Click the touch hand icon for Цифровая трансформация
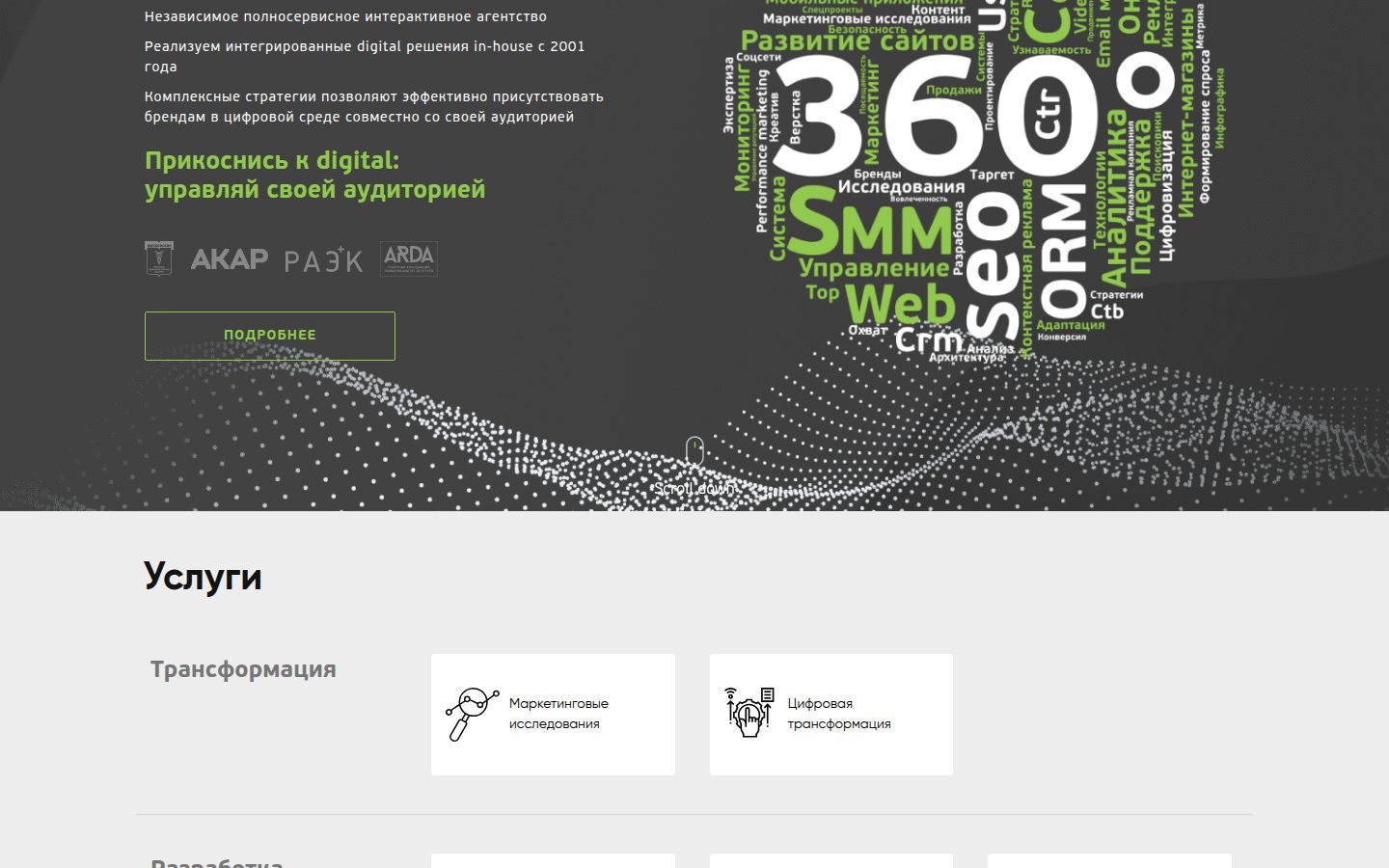Viewport: 1389px width, 868px height. click(x=749, y=713)
